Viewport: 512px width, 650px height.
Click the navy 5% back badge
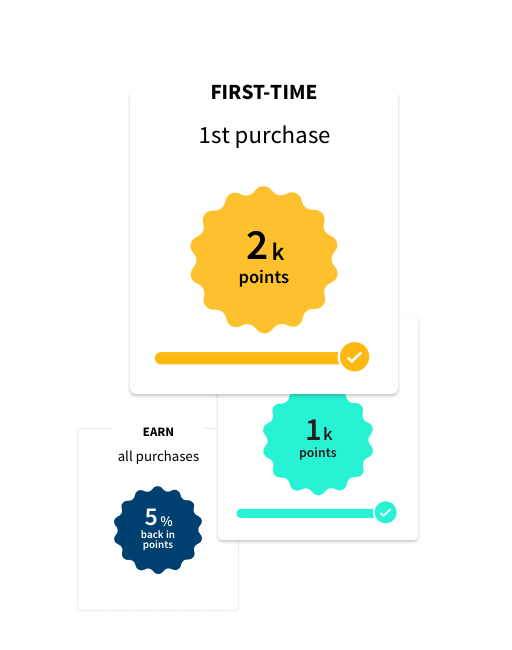click(158, 530)
